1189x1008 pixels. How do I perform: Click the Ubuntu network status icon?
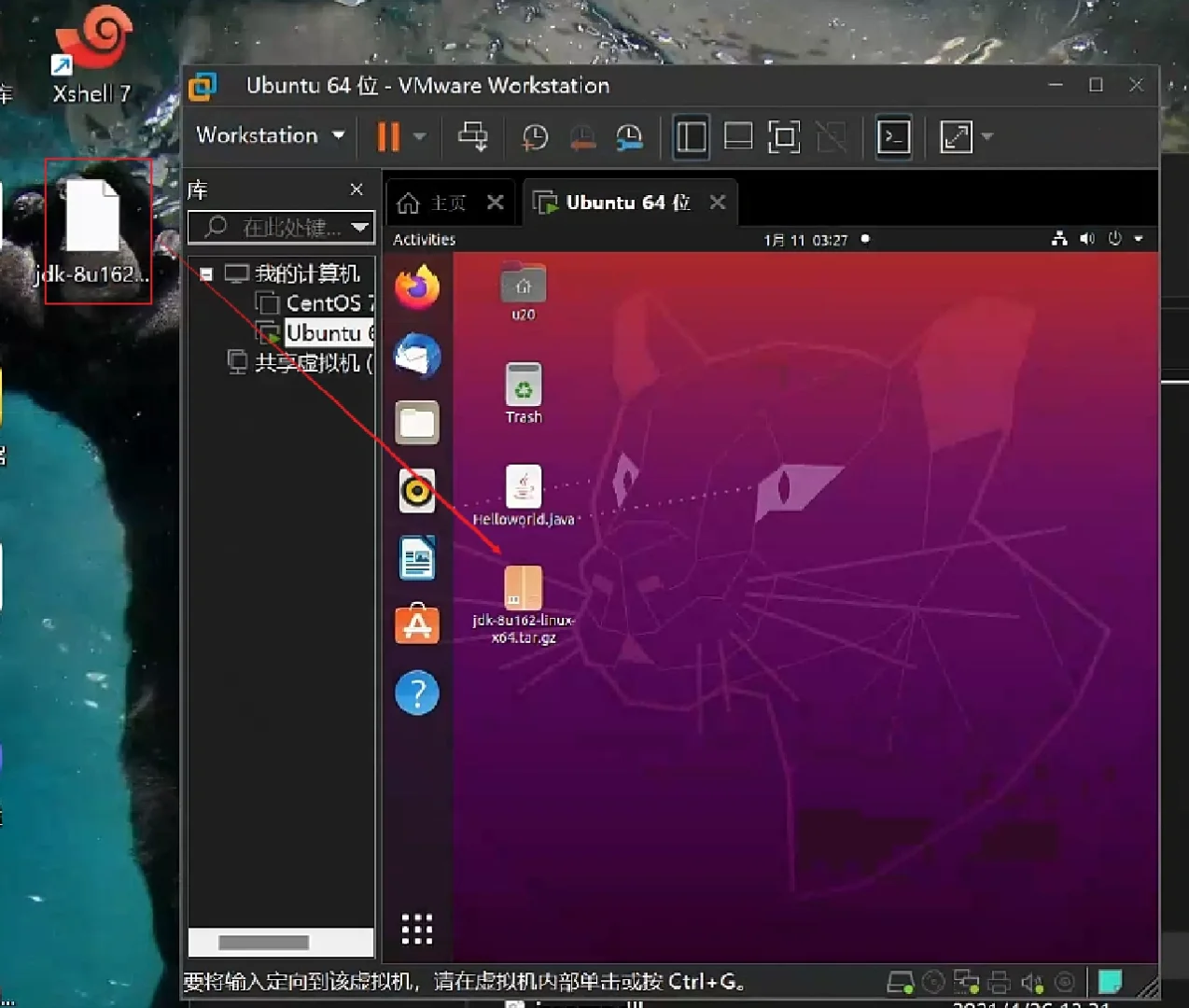[x=1059, y=239]
